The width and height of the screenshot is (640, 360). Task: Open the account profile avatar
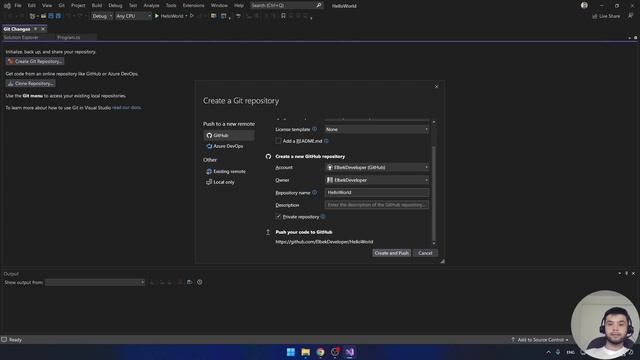click(584, 5)
